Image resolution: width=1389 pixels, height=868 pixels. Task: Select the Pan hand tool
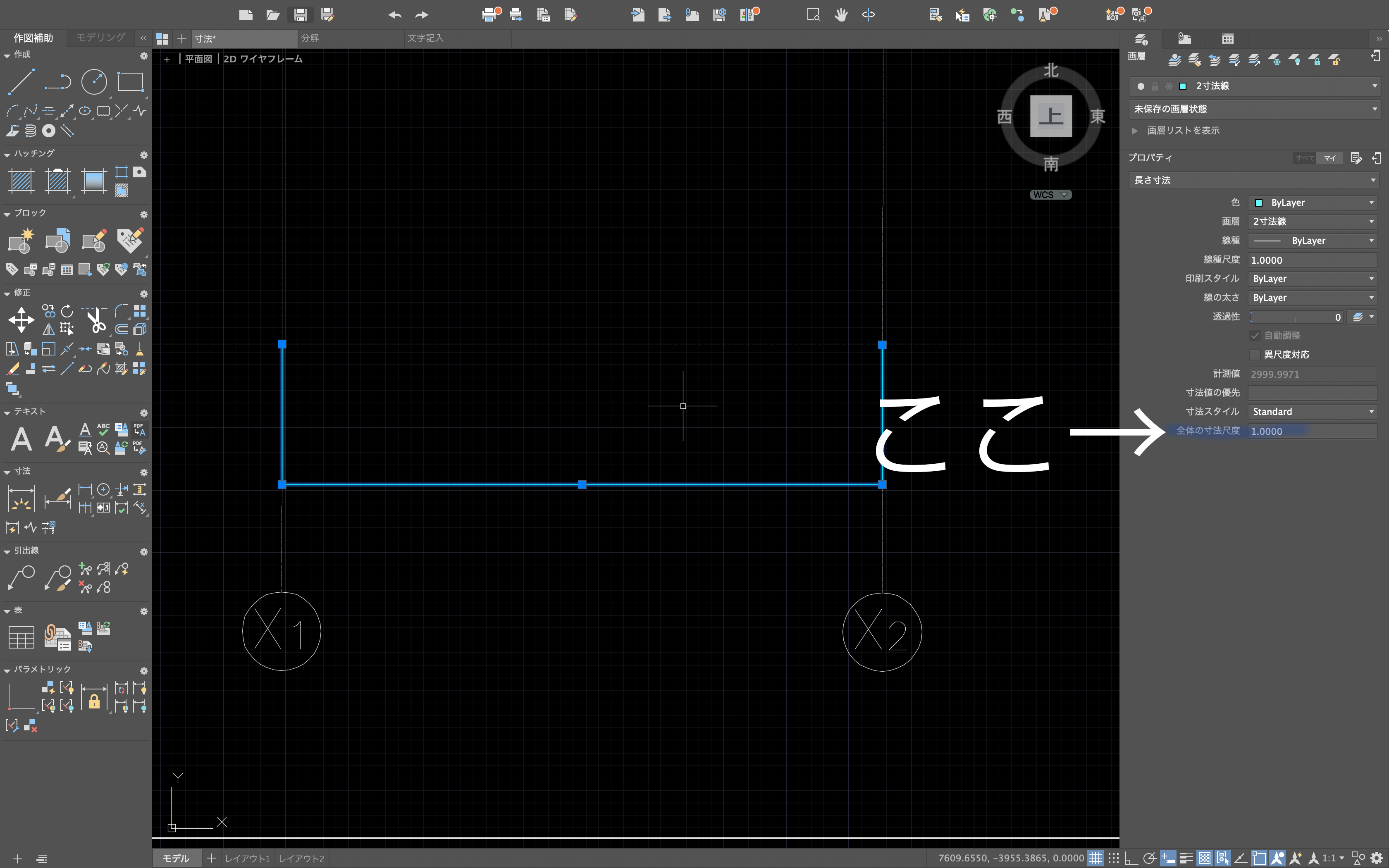841,14
